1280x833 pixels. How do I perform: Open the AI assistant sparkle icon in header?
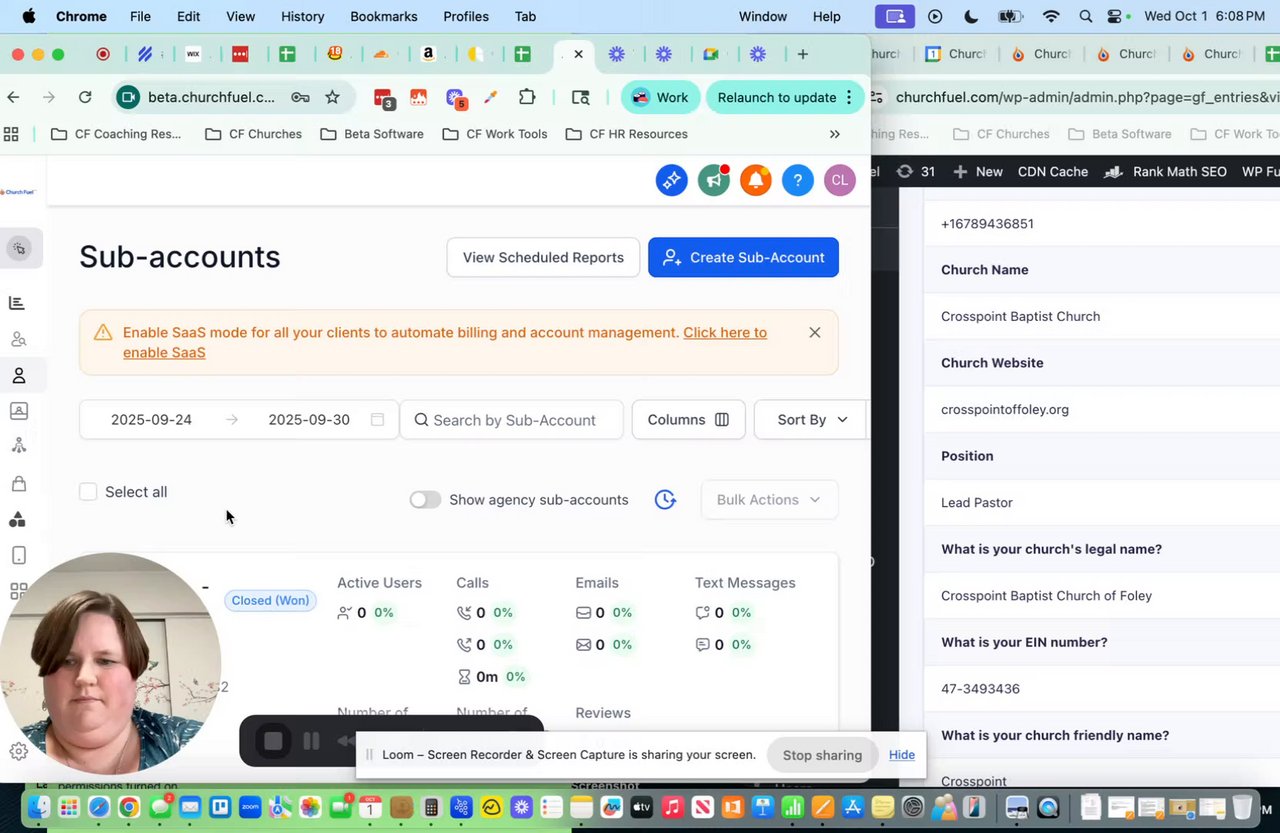pyautogui.click(x=671, y=180)
